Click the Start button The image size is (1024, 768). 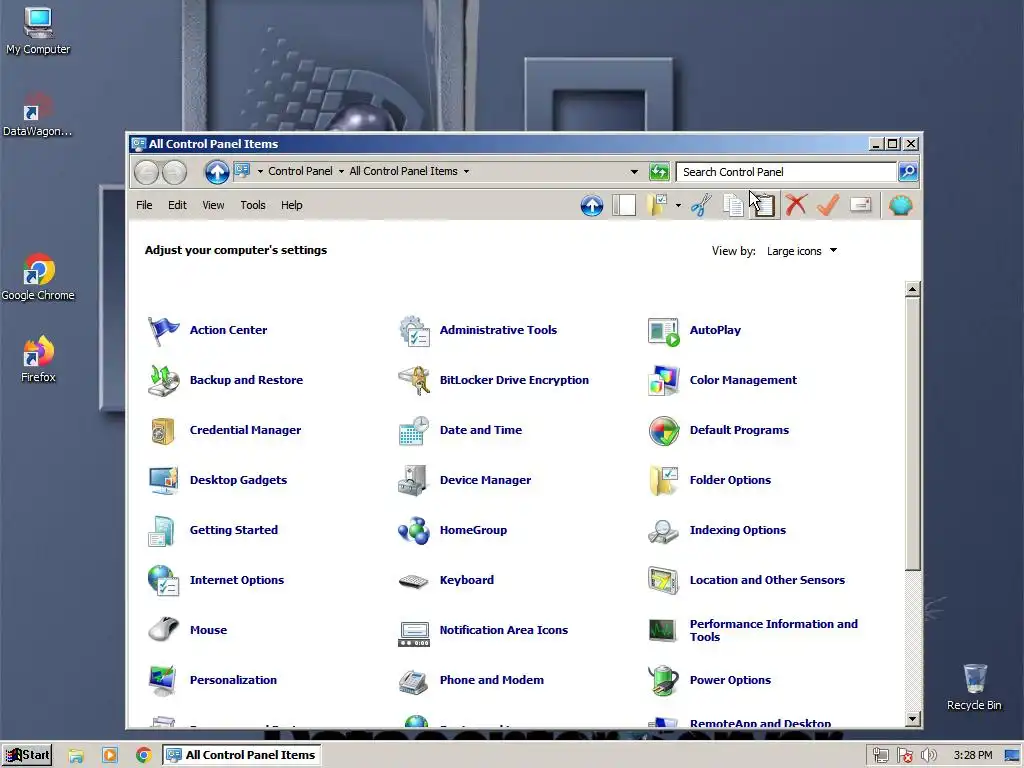tap(27, 755)
